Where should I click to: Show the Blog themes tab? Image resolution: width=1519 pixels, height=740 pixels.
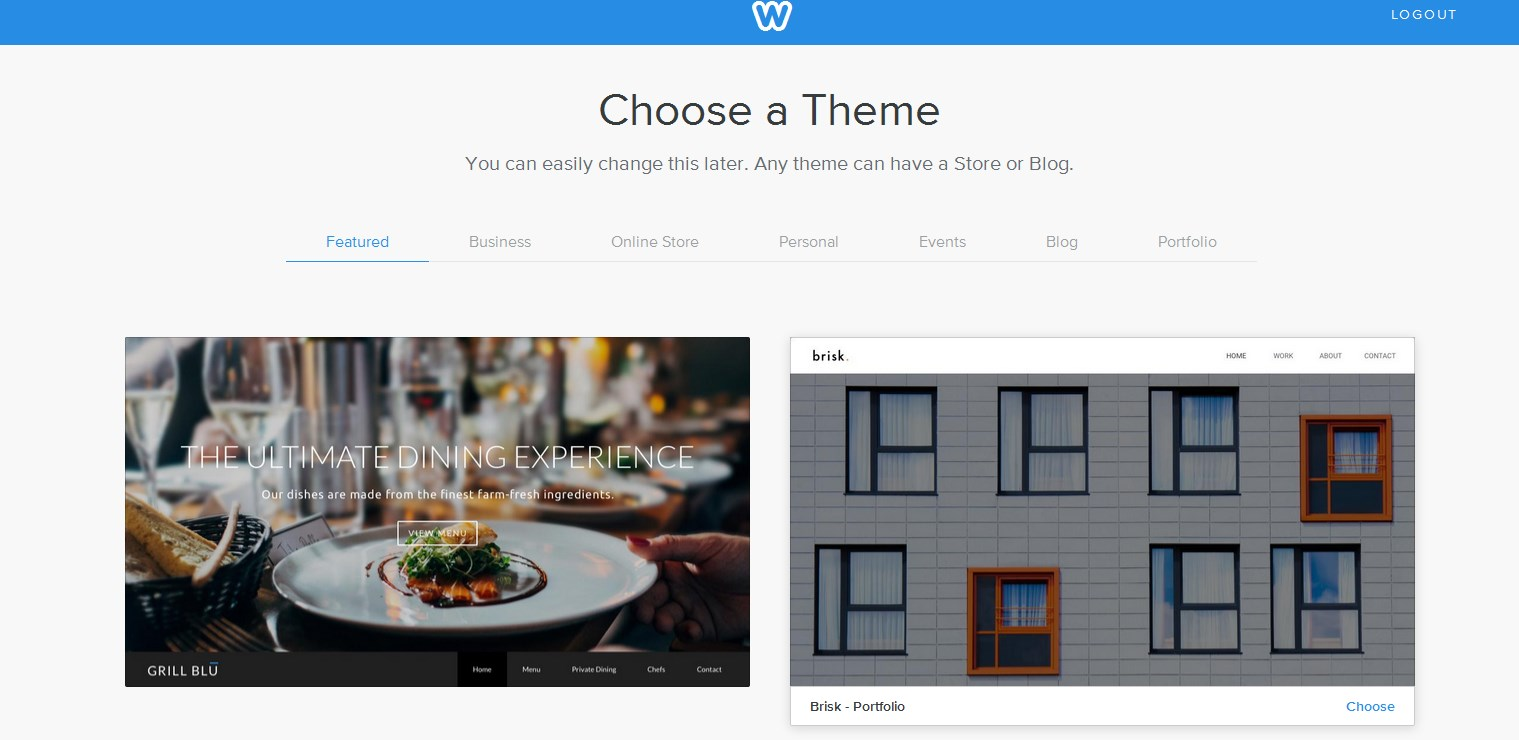pos(1062,242)
